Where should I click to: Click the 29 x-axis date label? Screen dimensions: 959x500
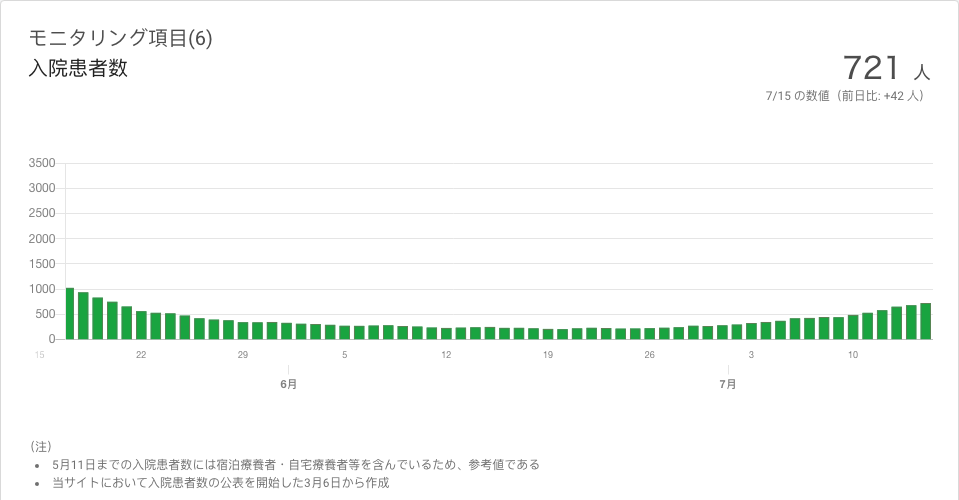[x=243, y=355]
